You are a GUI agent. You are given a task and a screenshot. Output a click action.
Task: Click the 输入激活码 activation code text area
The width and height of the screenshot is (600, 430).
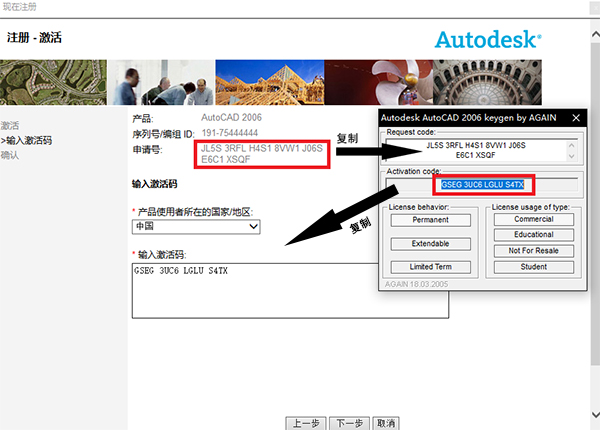[290, 291]
